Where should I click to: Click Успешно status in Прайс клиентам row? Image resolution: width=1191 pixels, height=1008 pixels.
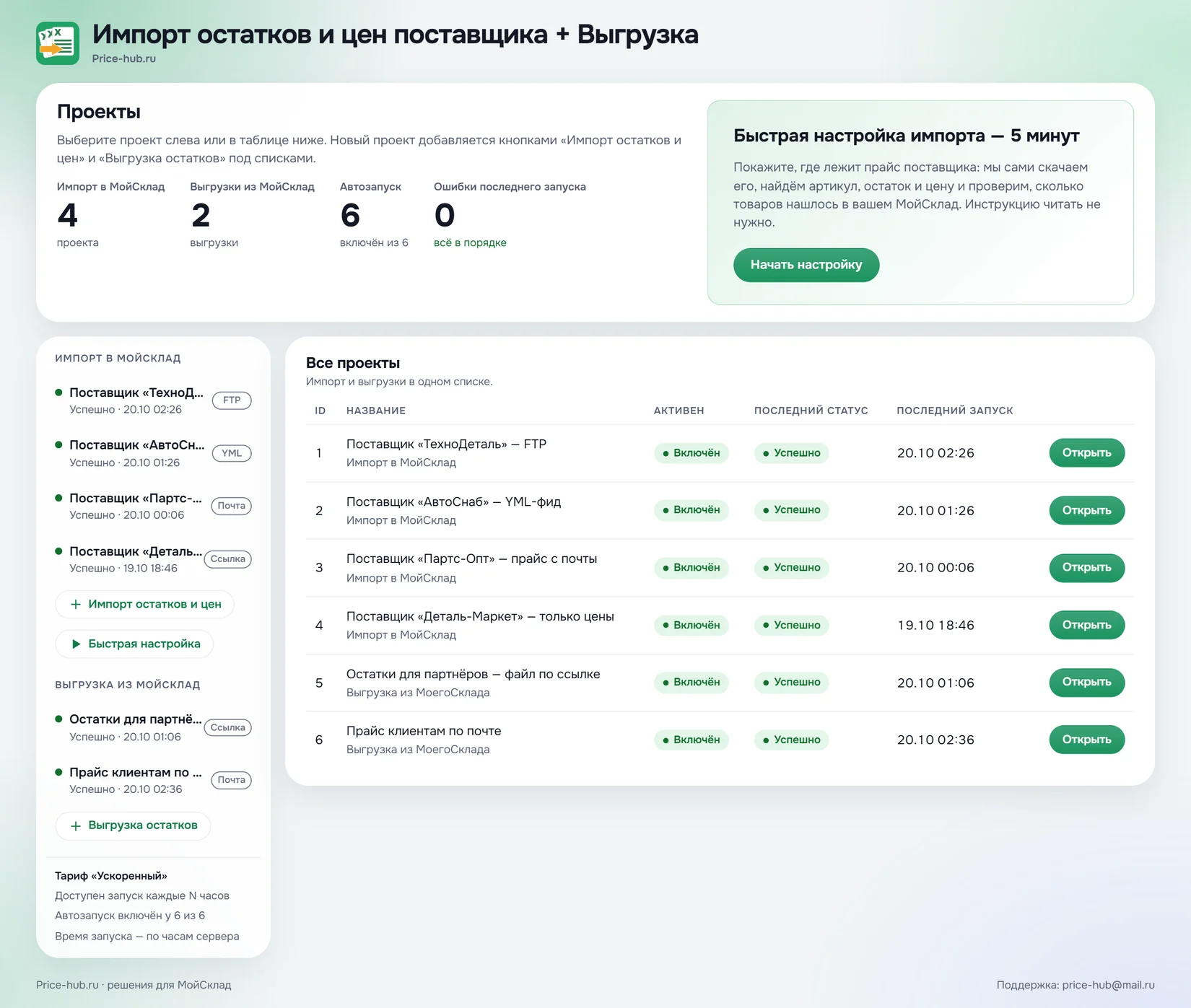[792, 740]
